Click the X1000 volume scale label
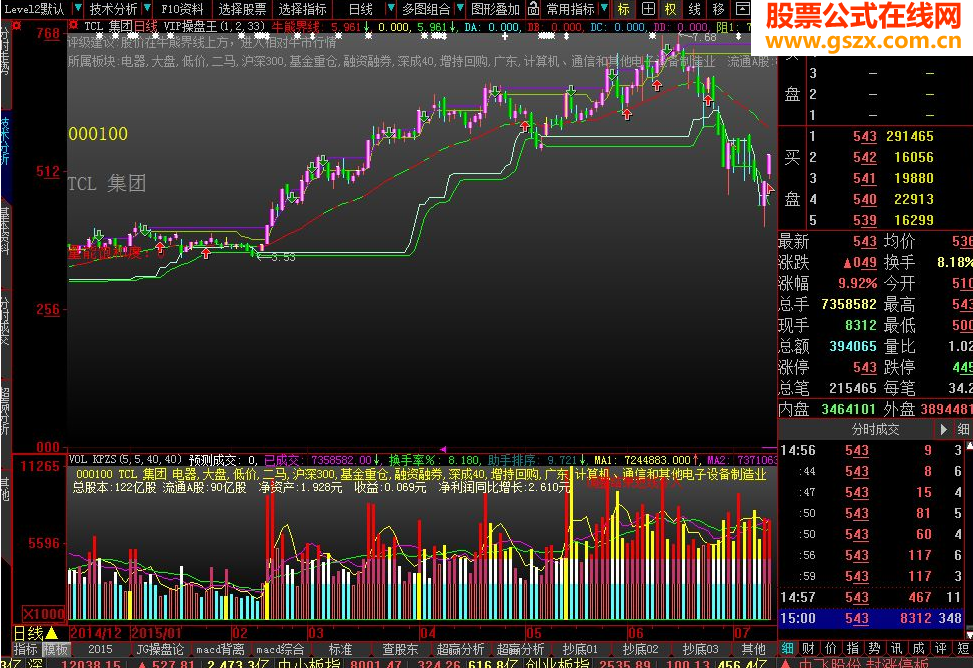 pos(43,614)
